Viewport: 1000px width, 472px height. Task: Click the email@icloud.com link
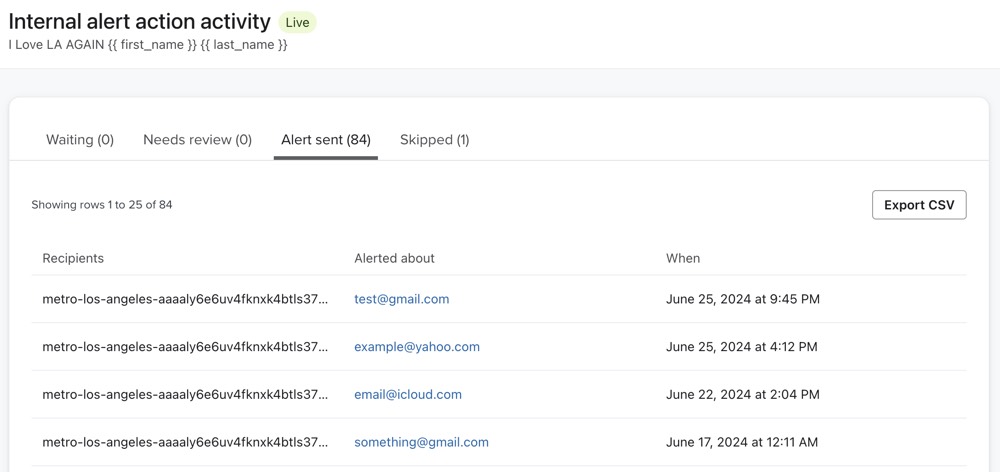tap(407, 395)
